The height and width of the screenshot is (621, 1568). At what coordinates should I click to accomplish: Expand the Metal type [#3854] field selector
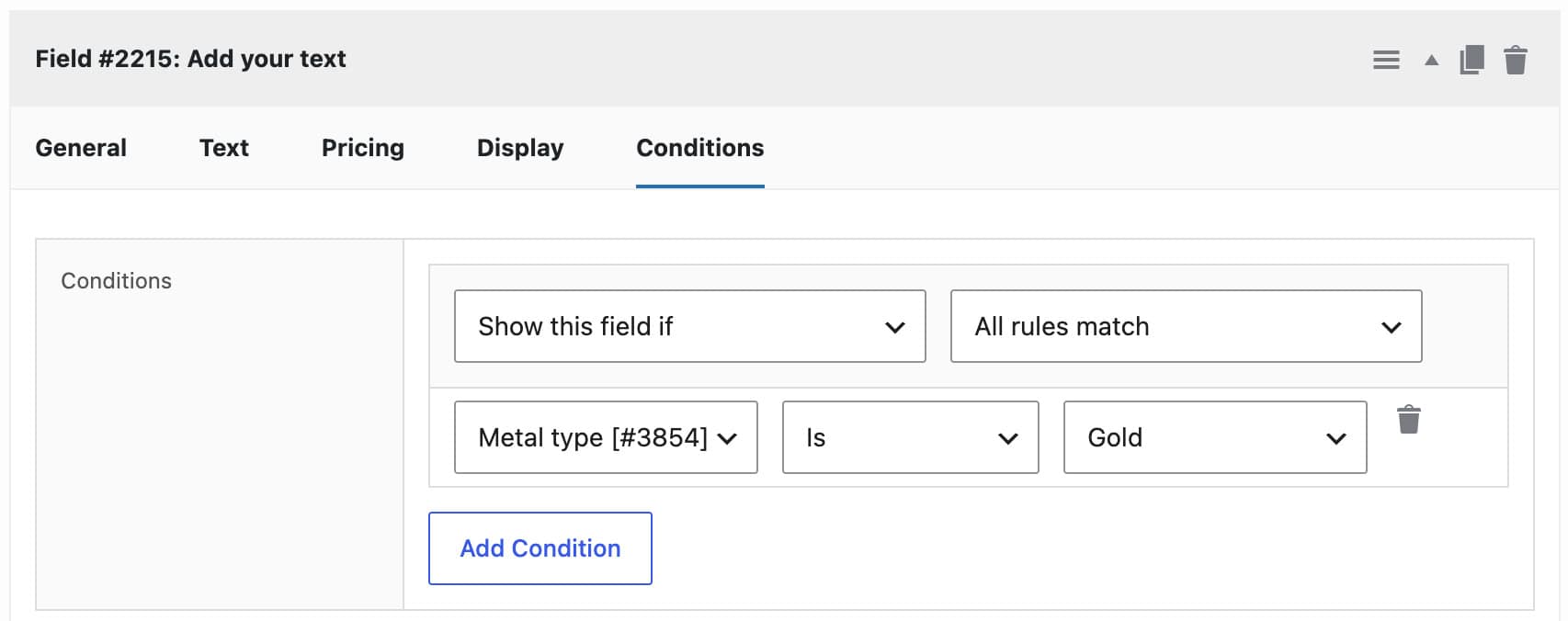[x=606, y=437]
